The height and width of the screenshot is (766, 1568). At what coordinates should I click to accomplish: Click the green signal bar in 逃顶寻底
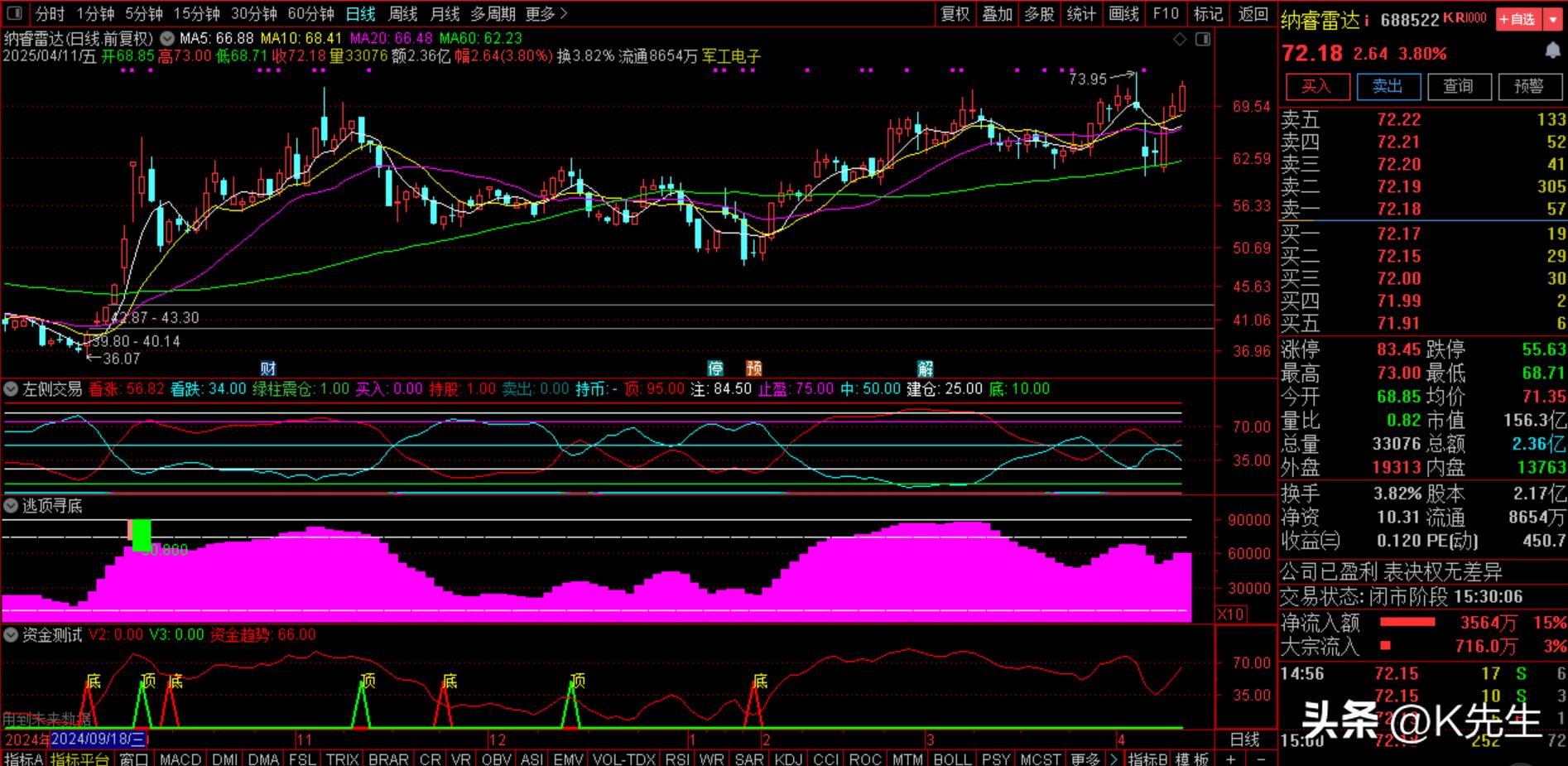[x=142, y=535]
